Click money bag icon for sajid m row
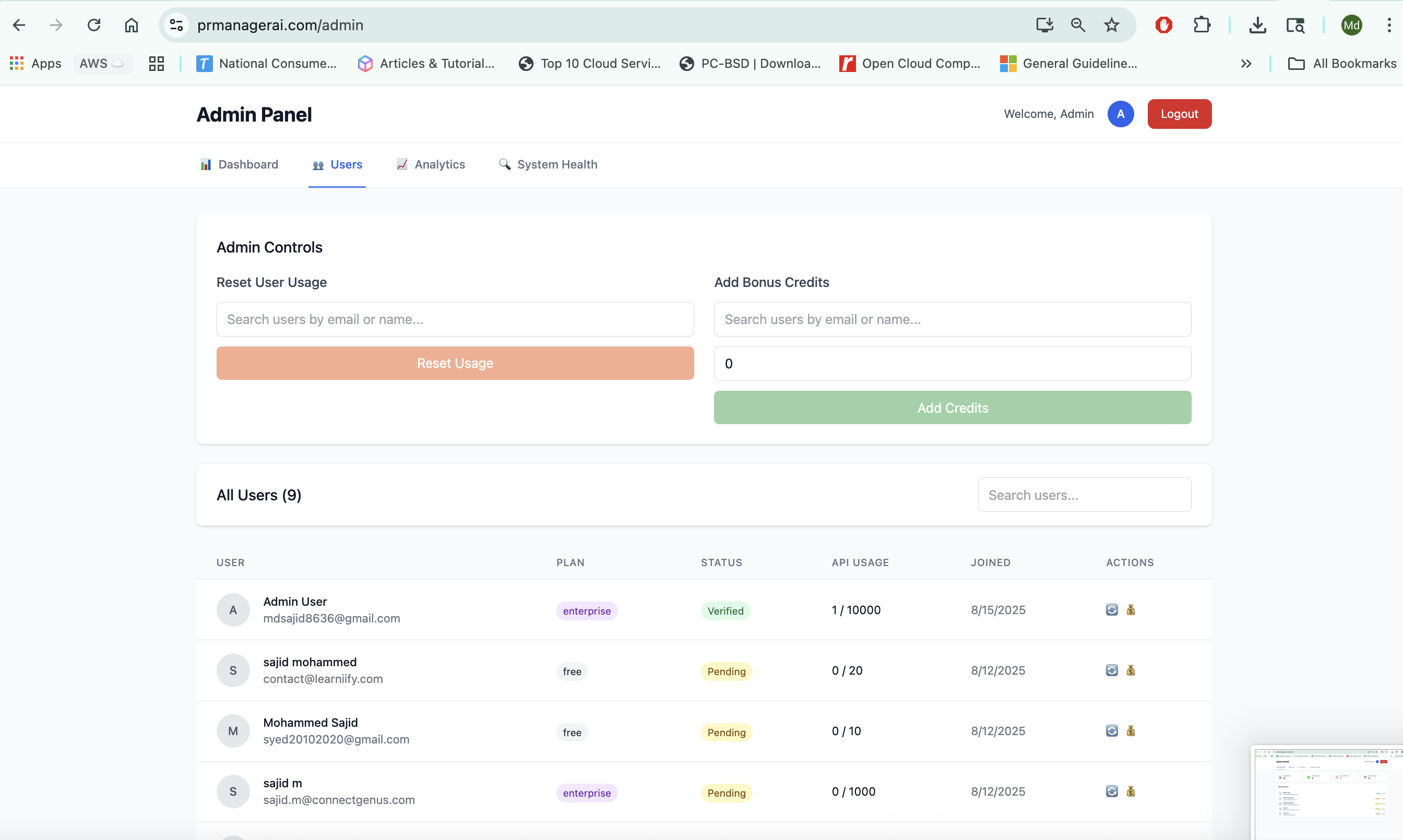 pyautogui.click(x=1131, y=791)
